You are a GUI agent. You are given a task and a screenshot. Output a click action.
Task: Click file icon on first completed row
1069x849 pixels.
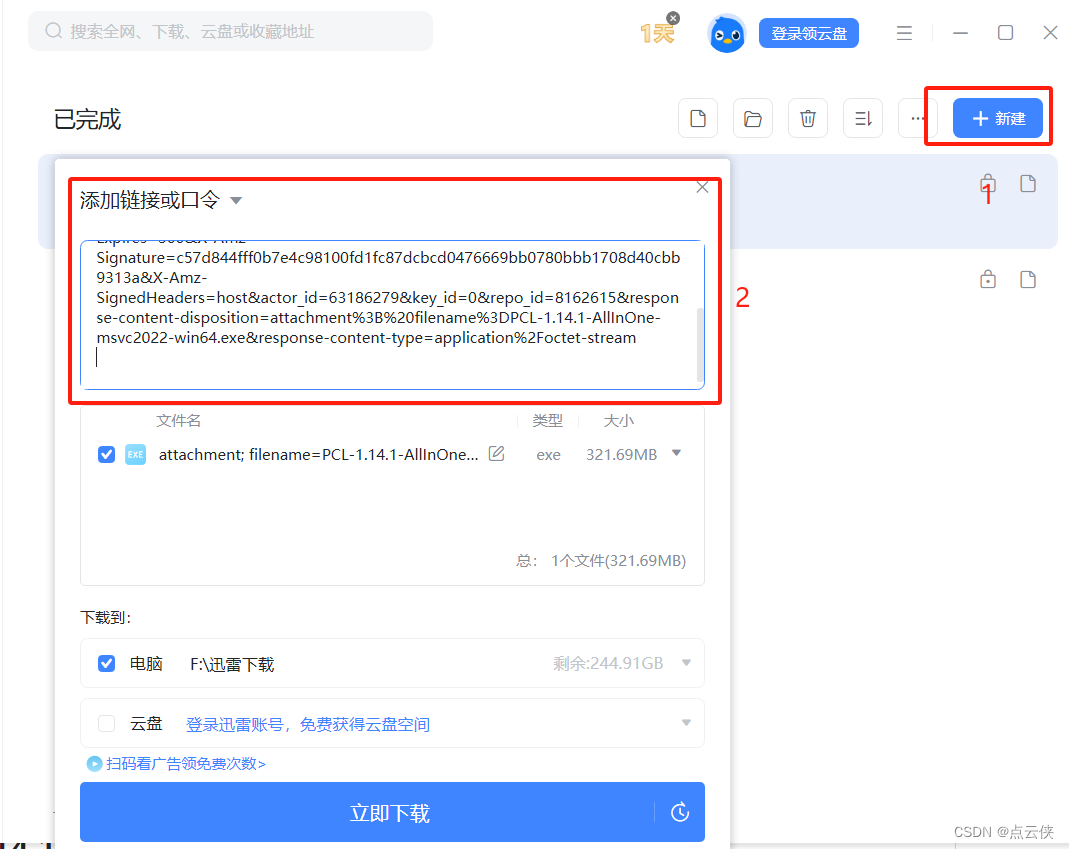[x=1028, y=184]
